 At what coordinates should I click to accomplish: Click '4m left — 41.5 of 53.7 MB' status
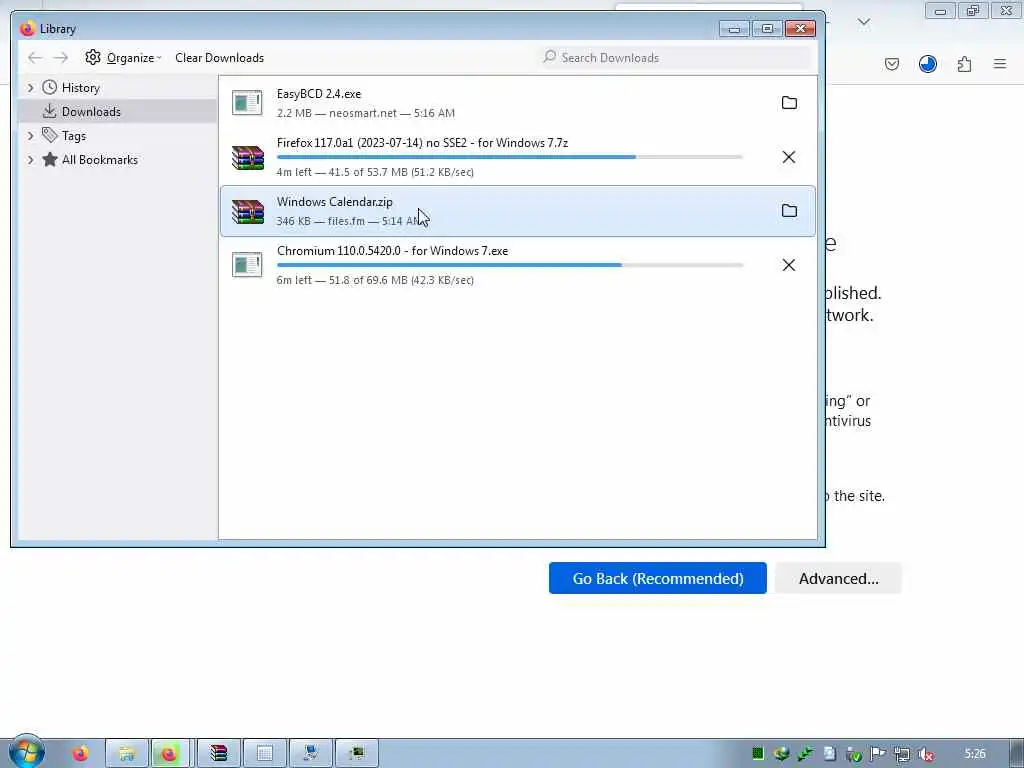[375, 172]
